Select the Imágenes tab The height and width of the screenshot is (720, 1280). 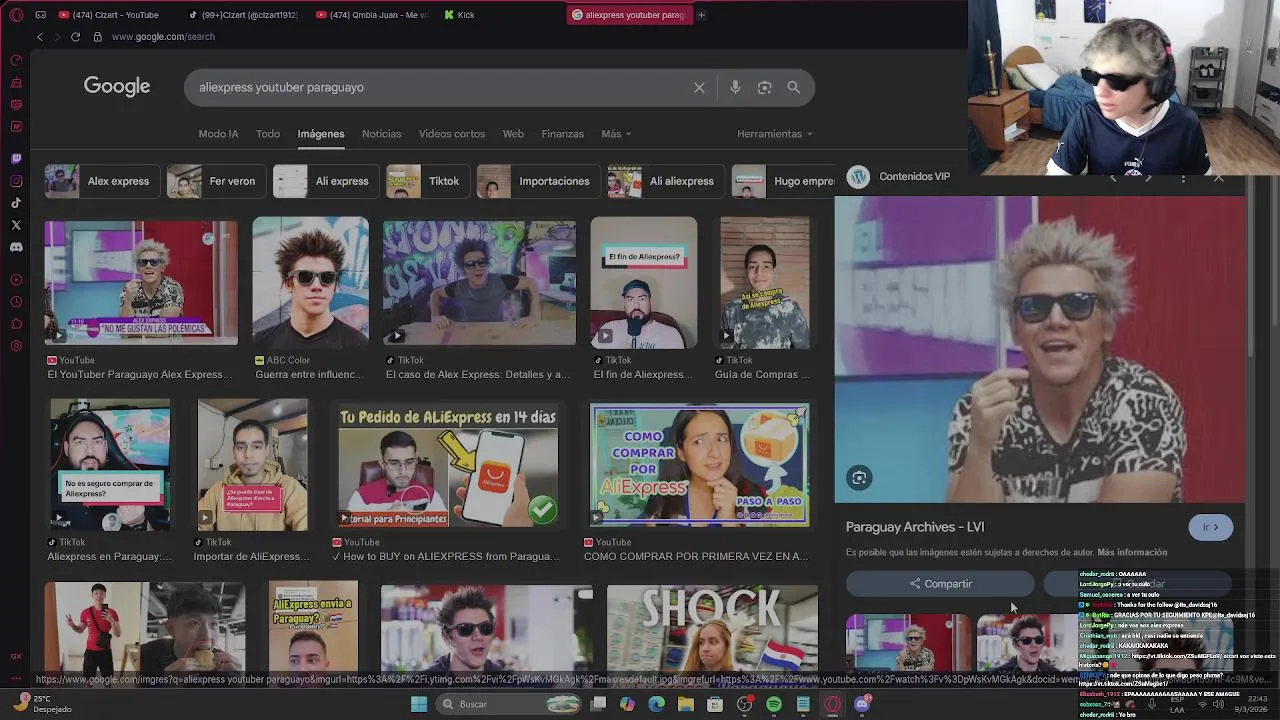point(321,134)
